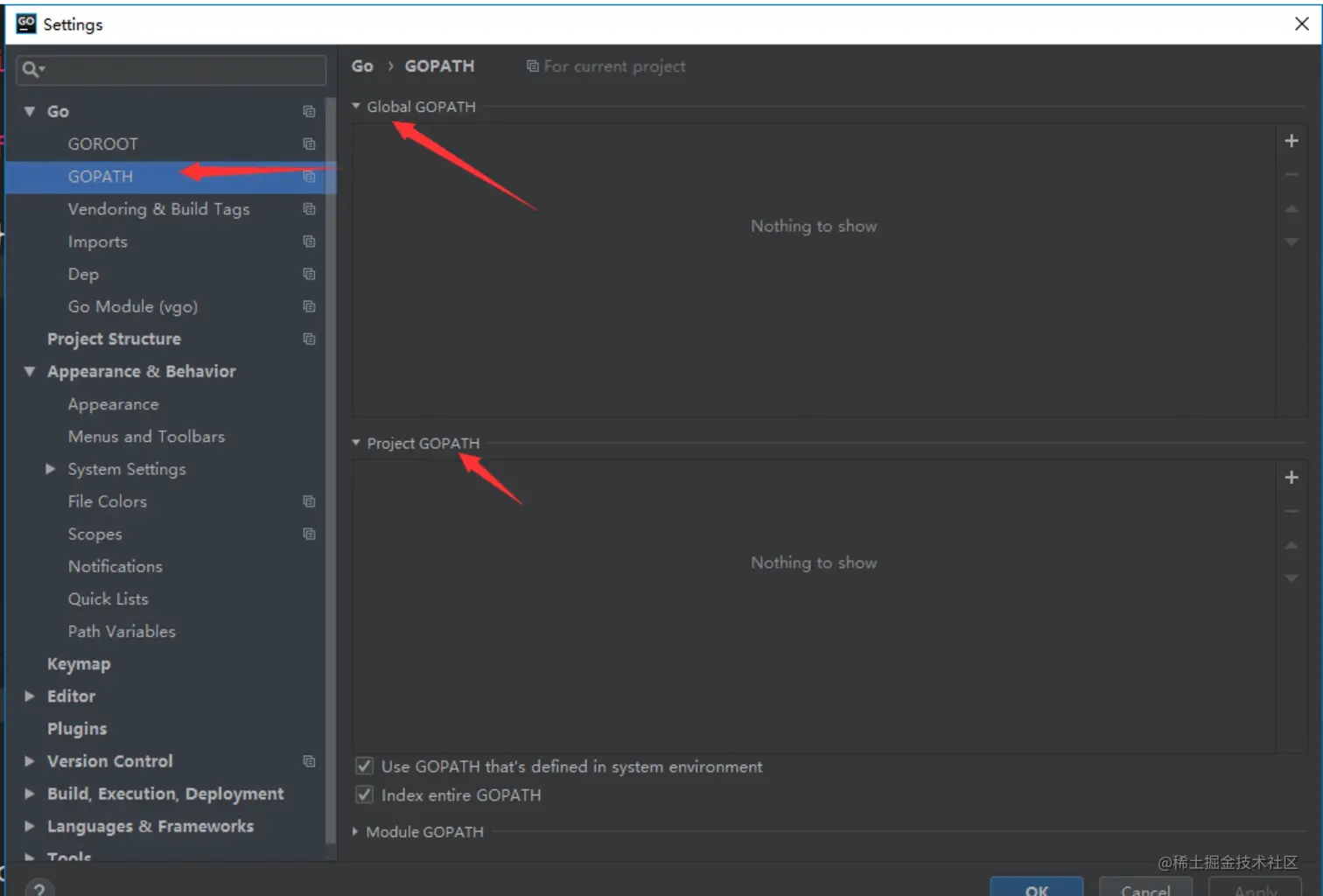
Task: Click project-level icon beside Project Structure
Action: [x=309, y=339]
